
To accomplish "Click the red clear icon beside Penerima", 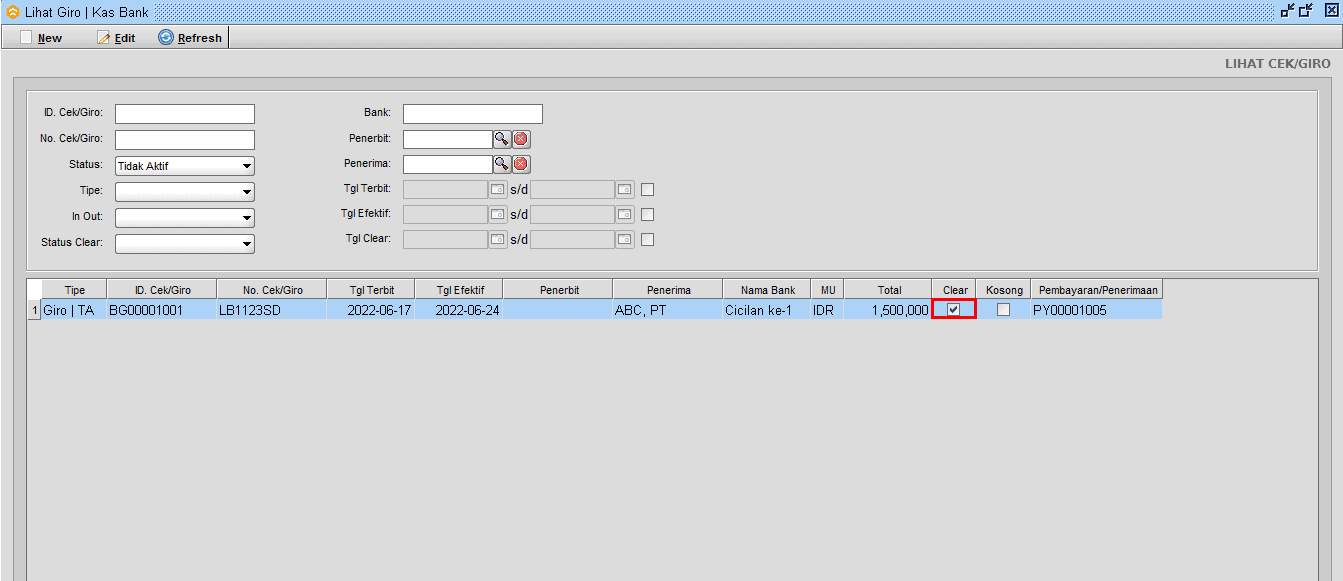I will click(521, 164).
